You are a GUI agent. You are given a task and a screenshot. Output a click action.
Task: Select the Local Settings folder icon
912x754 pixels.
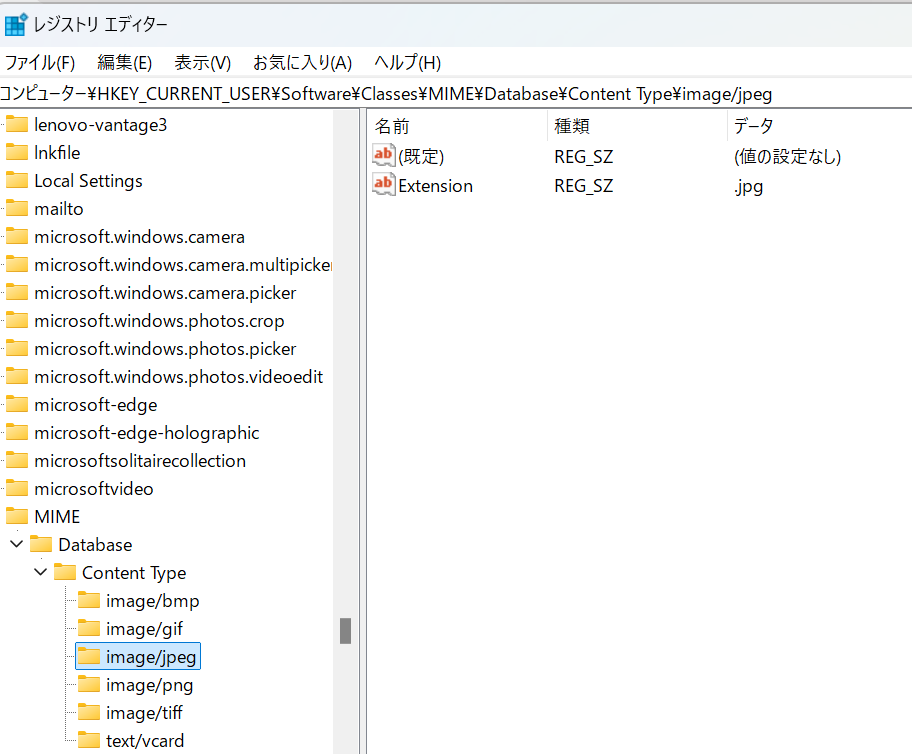(x=17, y=180)
